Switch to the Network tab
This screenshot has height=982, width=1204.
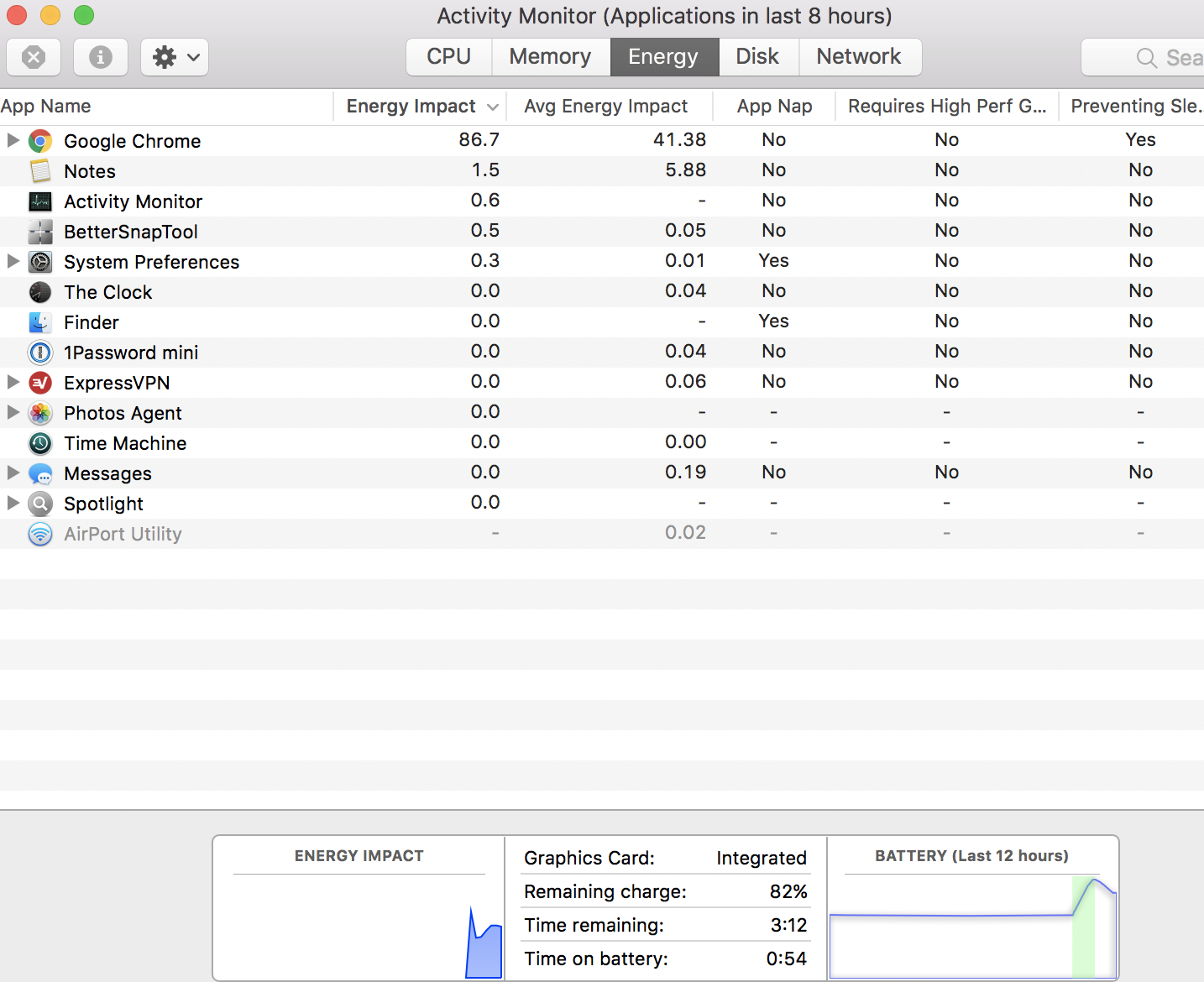[860, 57]
